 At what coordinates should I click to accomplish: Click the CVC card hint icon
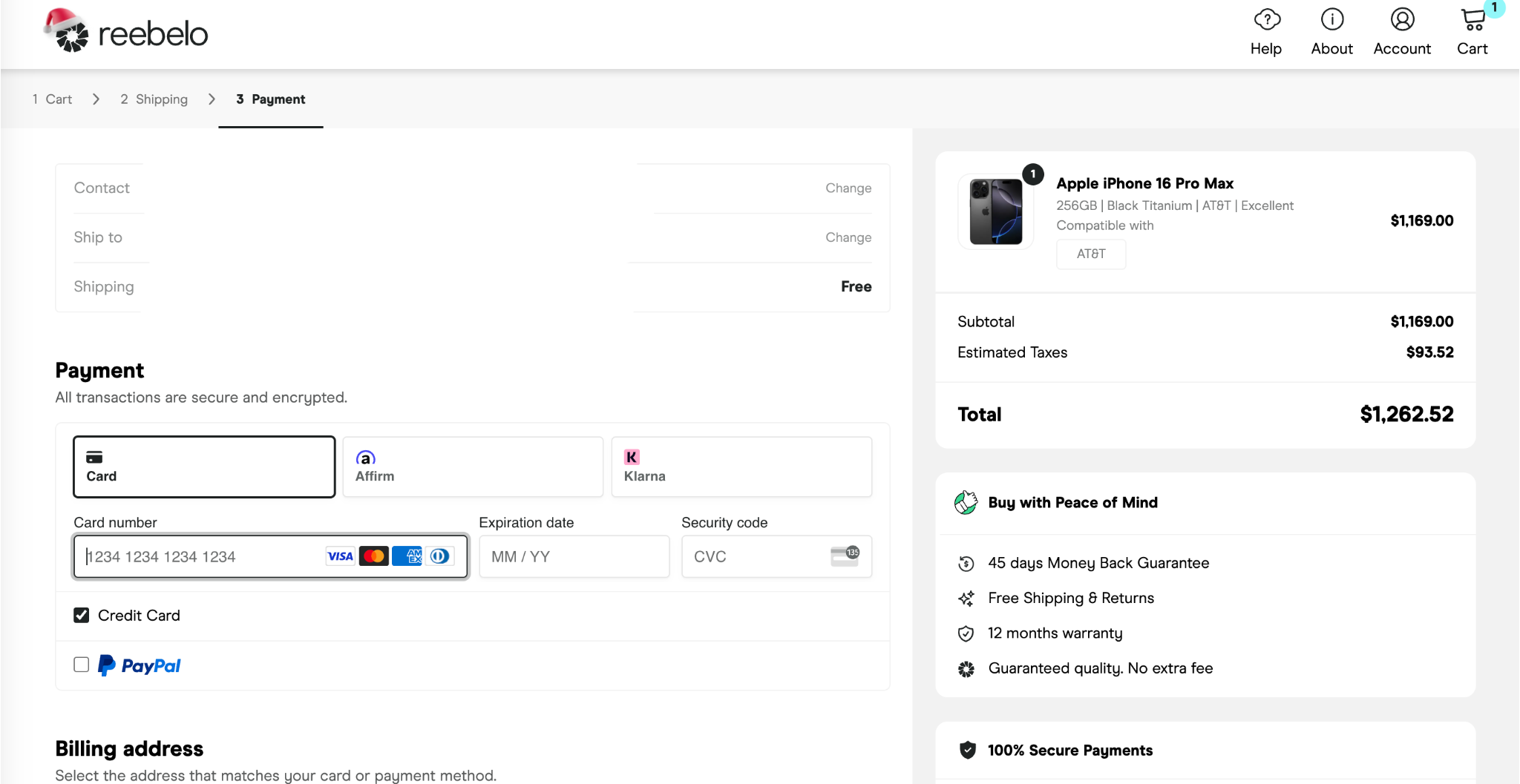(845, 556)
